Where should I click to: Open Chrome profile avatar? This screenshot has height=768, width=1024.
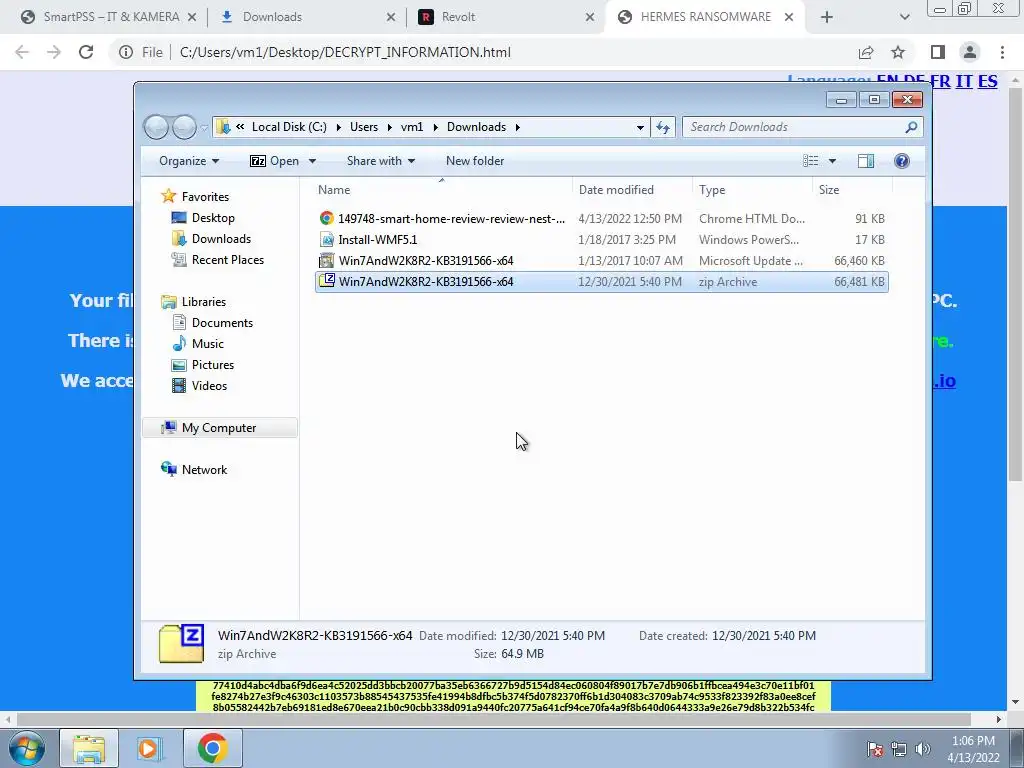pos(970,52)
